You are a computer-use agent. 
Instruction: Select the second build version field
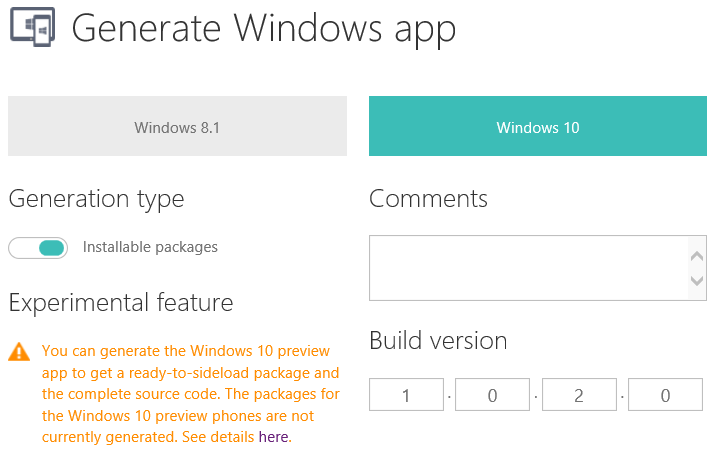[x=492, y=395]
